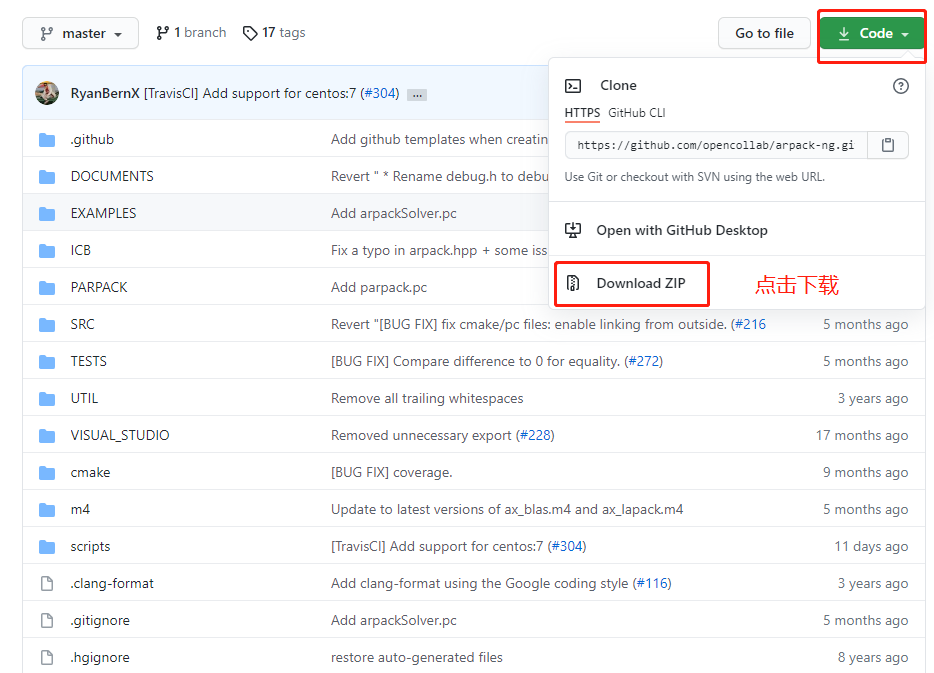This screenshot has width=934, height=673.
Task: Open the TESTS folder
Action: click(88, 361)
